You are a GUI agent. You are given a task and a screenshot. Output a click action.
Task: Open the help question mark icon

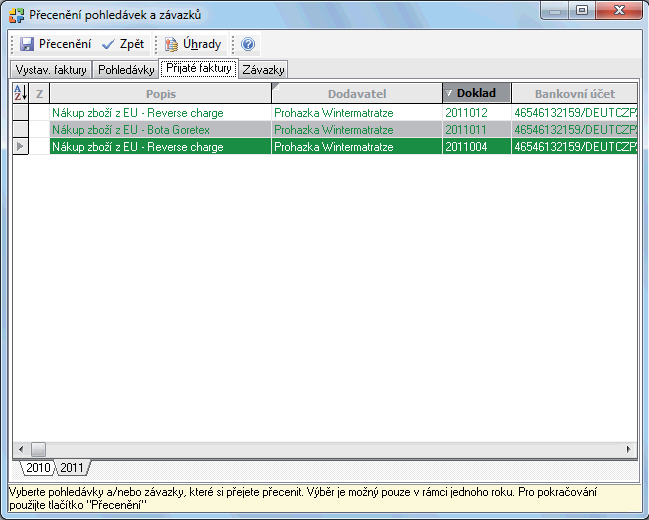248,44
